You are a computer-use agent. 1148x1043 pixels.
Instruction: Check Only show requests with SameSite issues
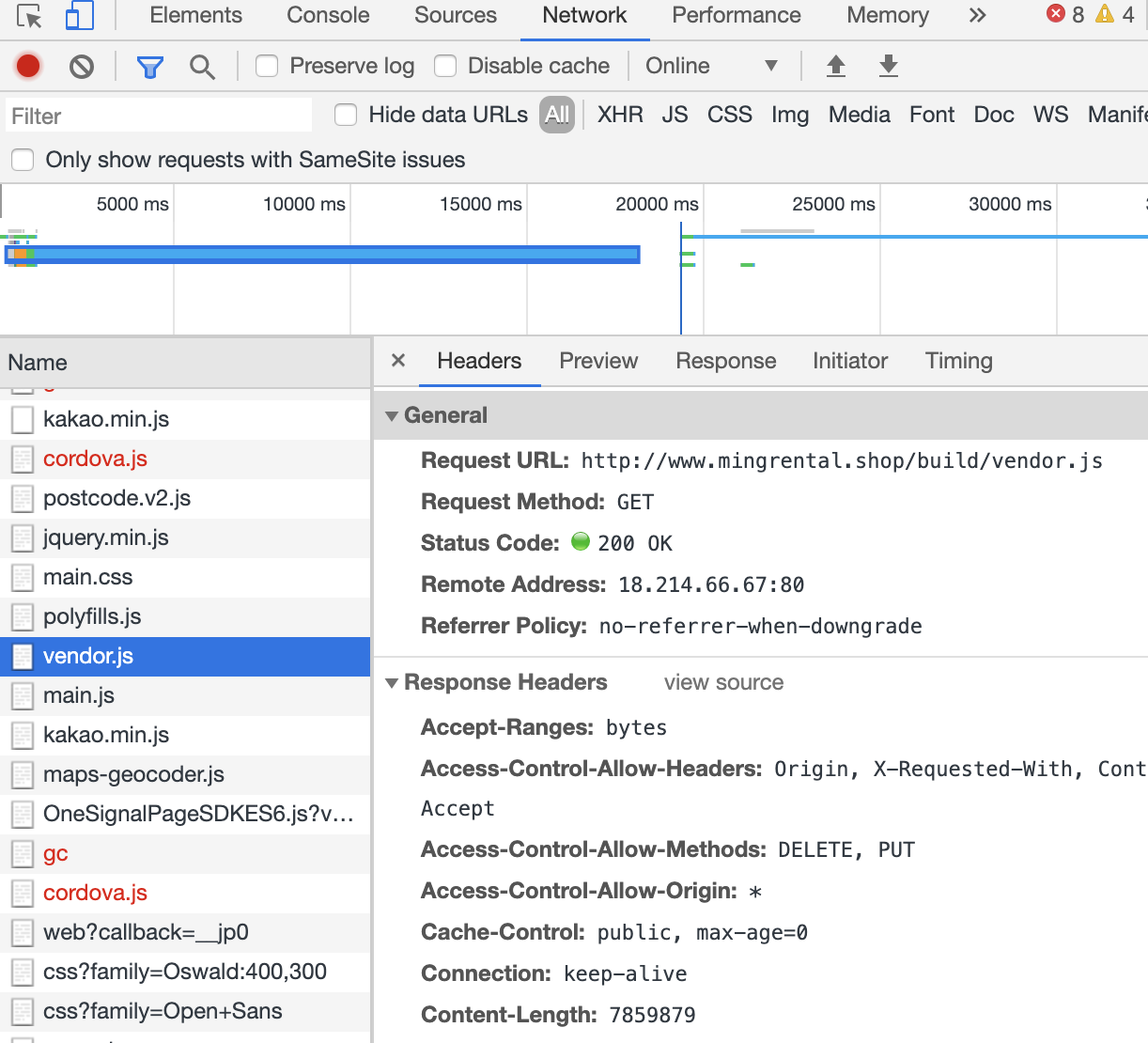pyautogui.click(x=23, y=160)
